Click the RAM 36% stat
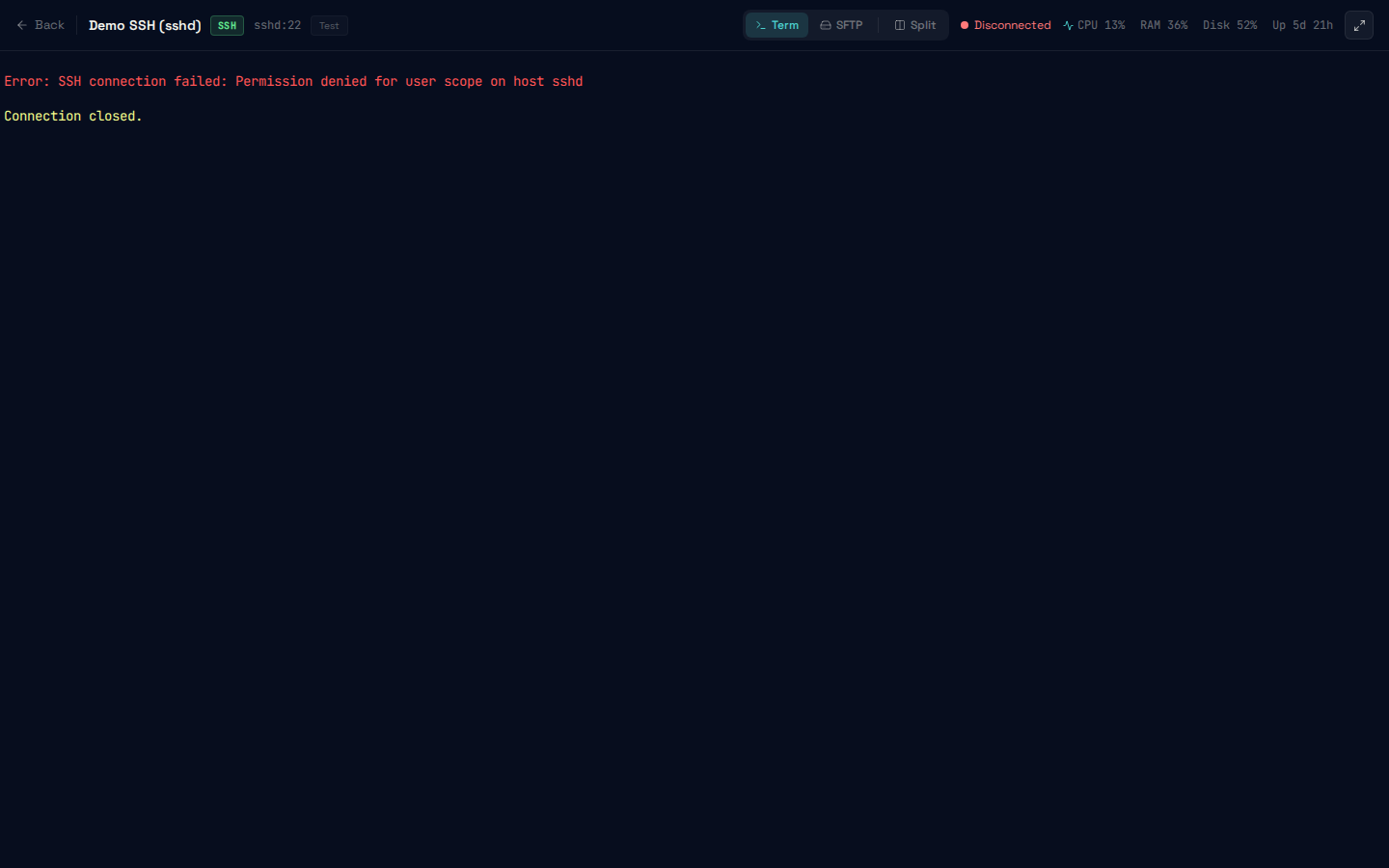 (1163, 25)
